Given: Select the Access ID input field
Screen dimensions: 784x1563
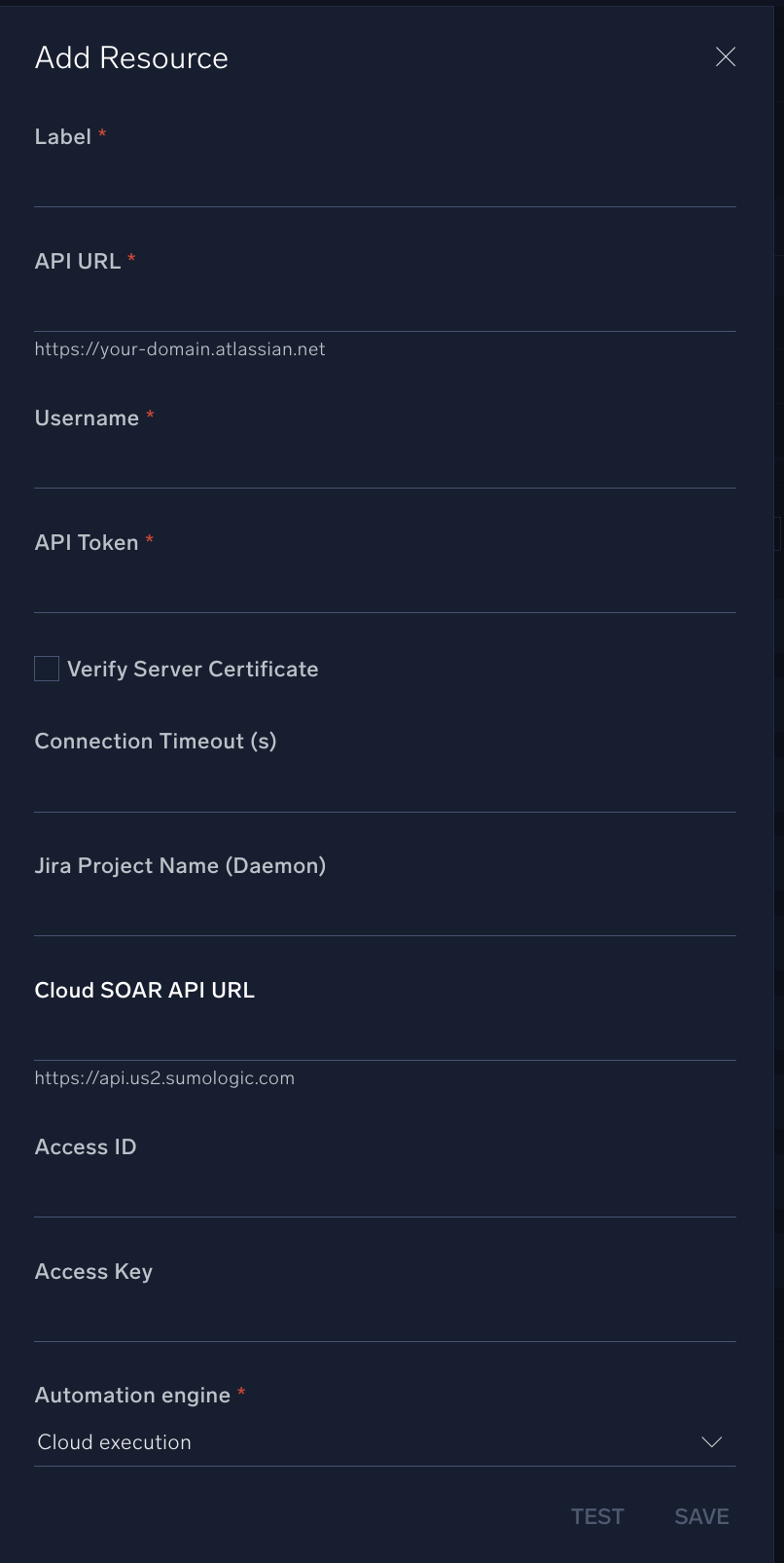Looking at the screenshot, I should pyautogui.click(x=384, y=1194).
